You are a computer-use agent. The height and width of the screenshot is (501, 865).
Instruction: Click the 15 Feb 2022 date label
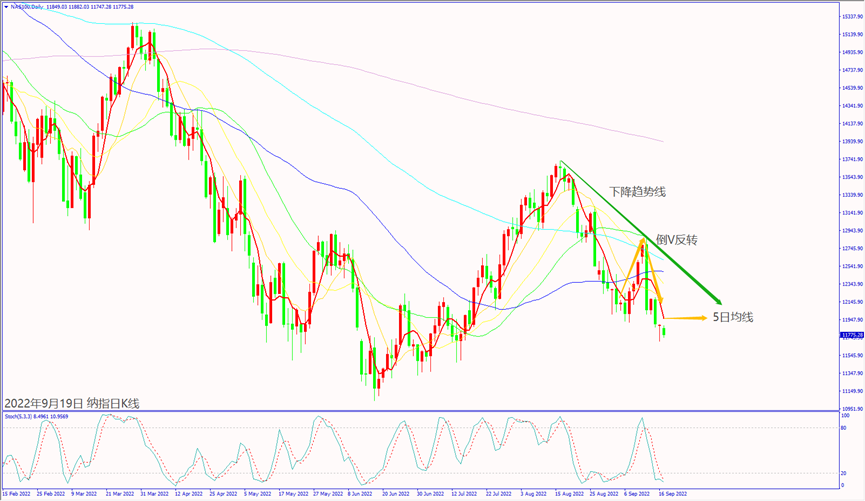[x=17, y=494]
